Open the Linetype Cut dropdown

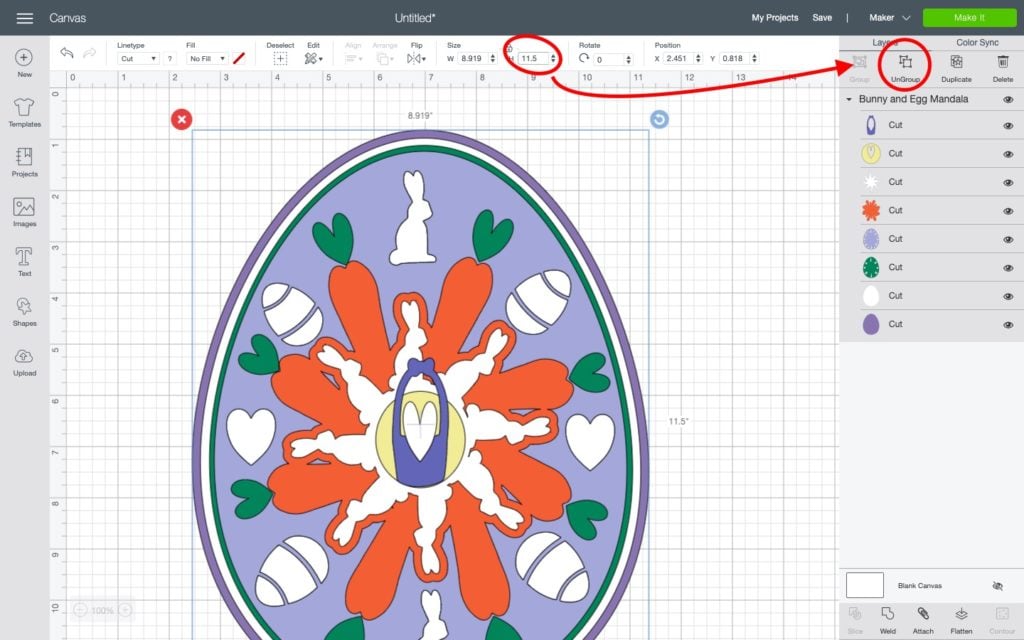click(138, 59)
